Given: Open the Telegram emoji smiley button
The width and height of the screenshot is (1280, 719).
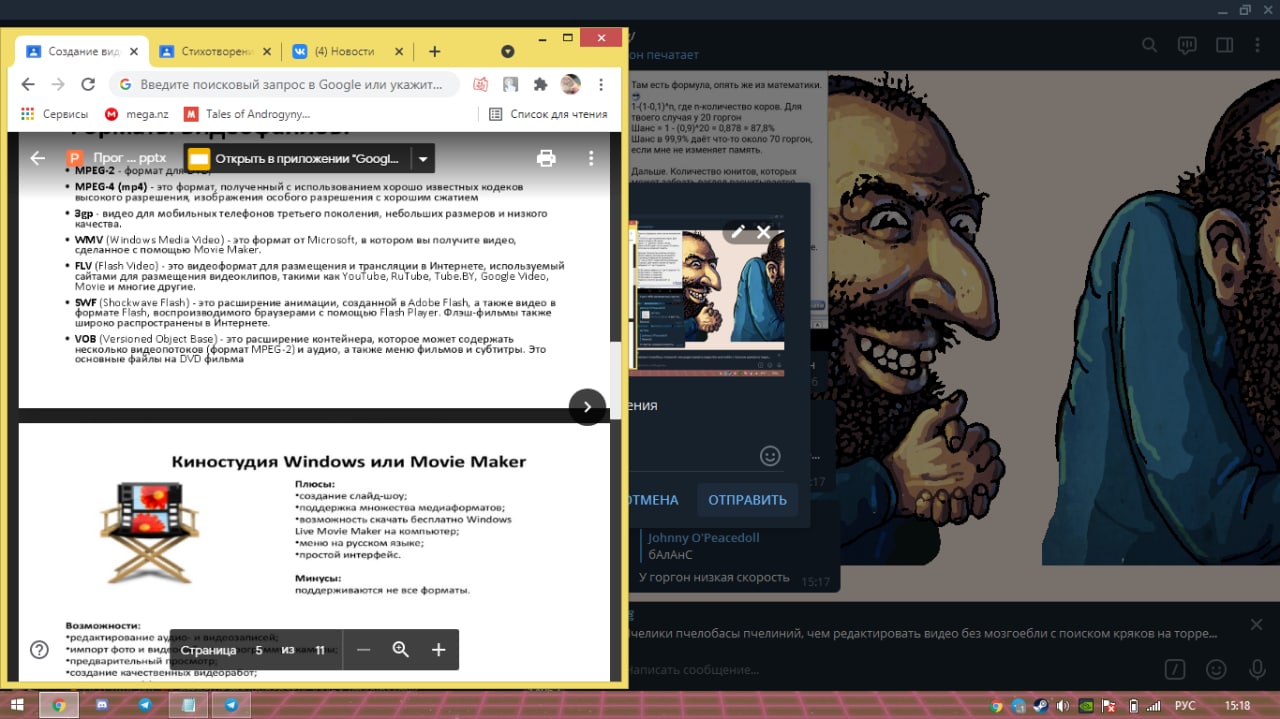Looking at the screenshot, I should point(1217,669).
